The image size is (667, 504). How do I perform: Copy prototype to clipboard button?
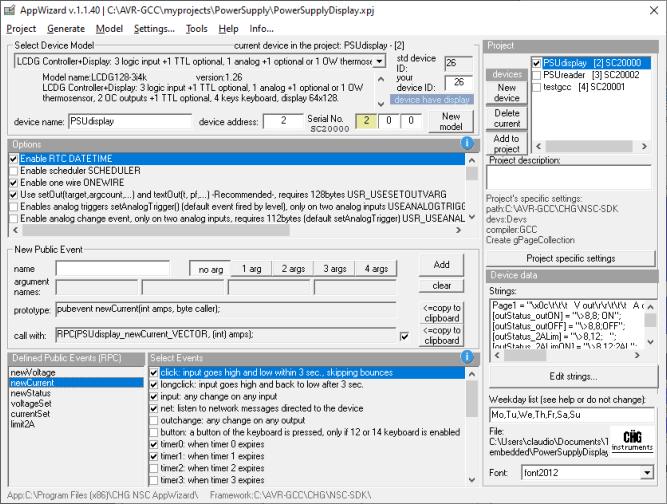point(441,313)
